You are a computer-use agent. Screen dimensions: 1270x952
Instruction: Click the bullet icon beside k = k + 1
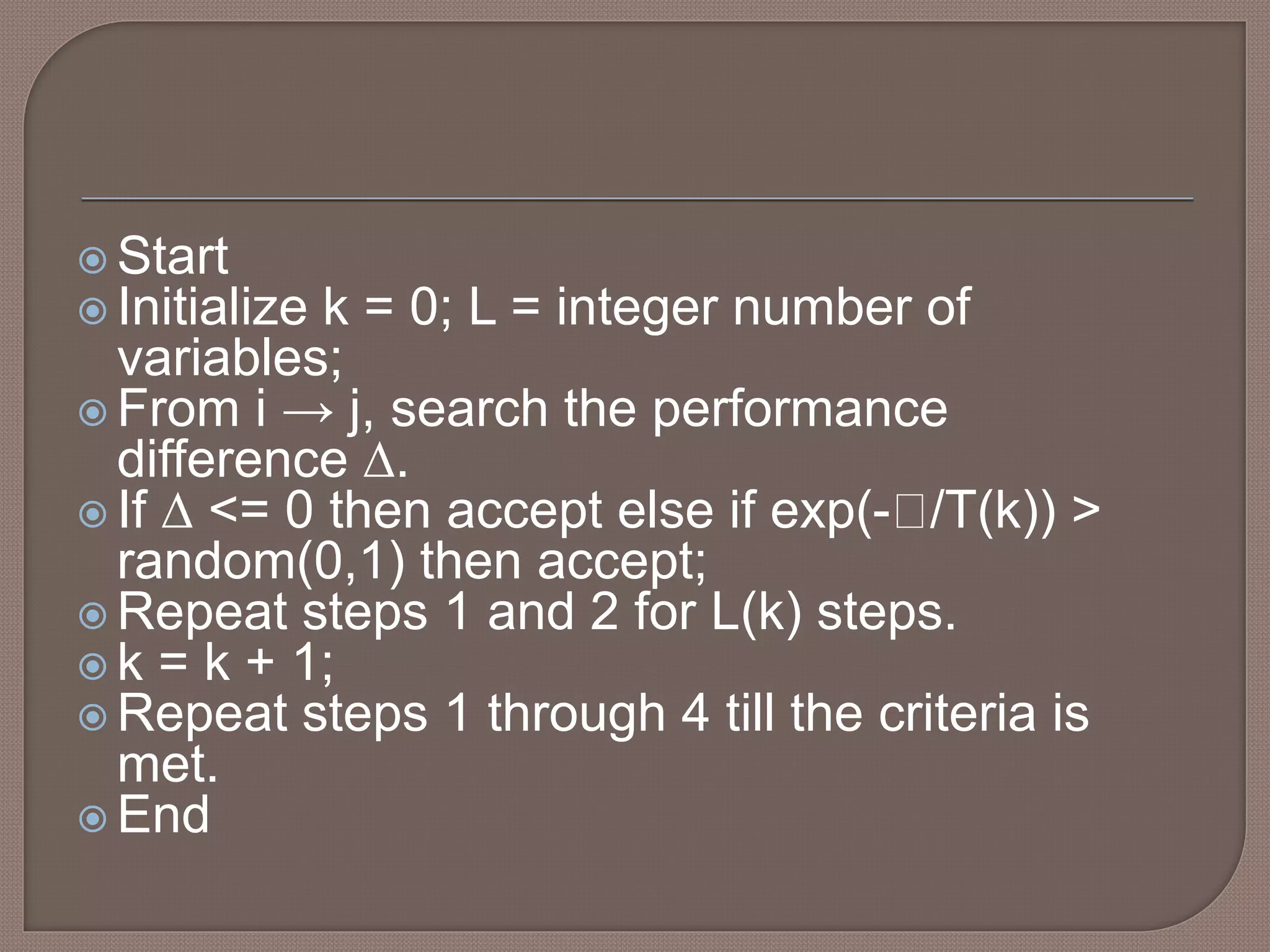tap(93, 667)
